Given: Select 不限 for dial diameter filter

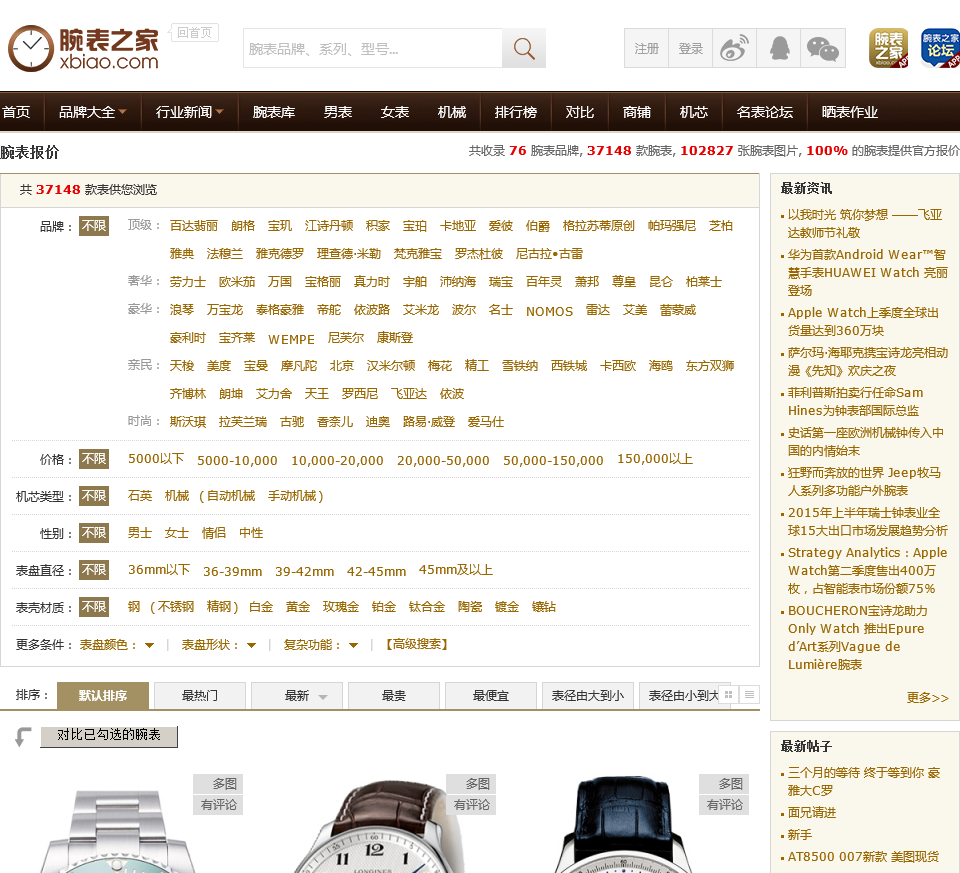Looking at the screenshot, I should pos(94,570).
